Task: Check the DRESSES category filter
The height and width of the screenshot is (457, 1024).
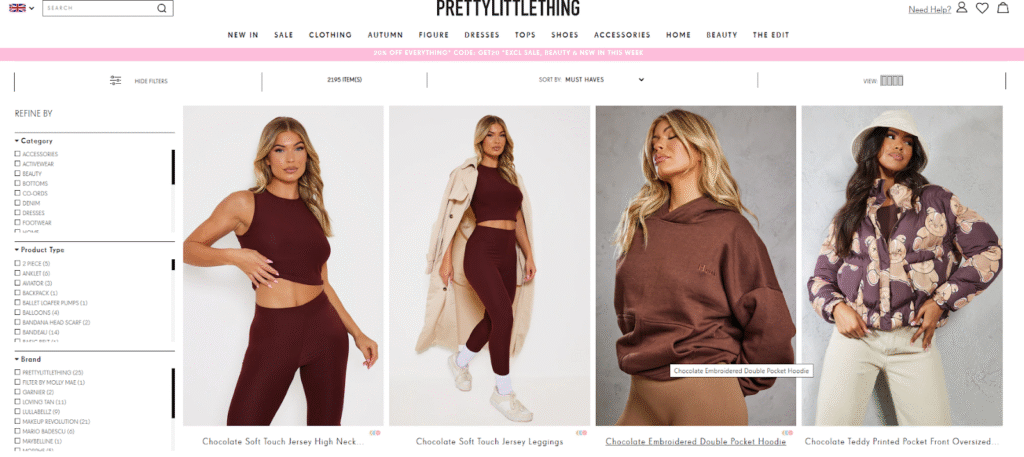Action: point(18,213)
